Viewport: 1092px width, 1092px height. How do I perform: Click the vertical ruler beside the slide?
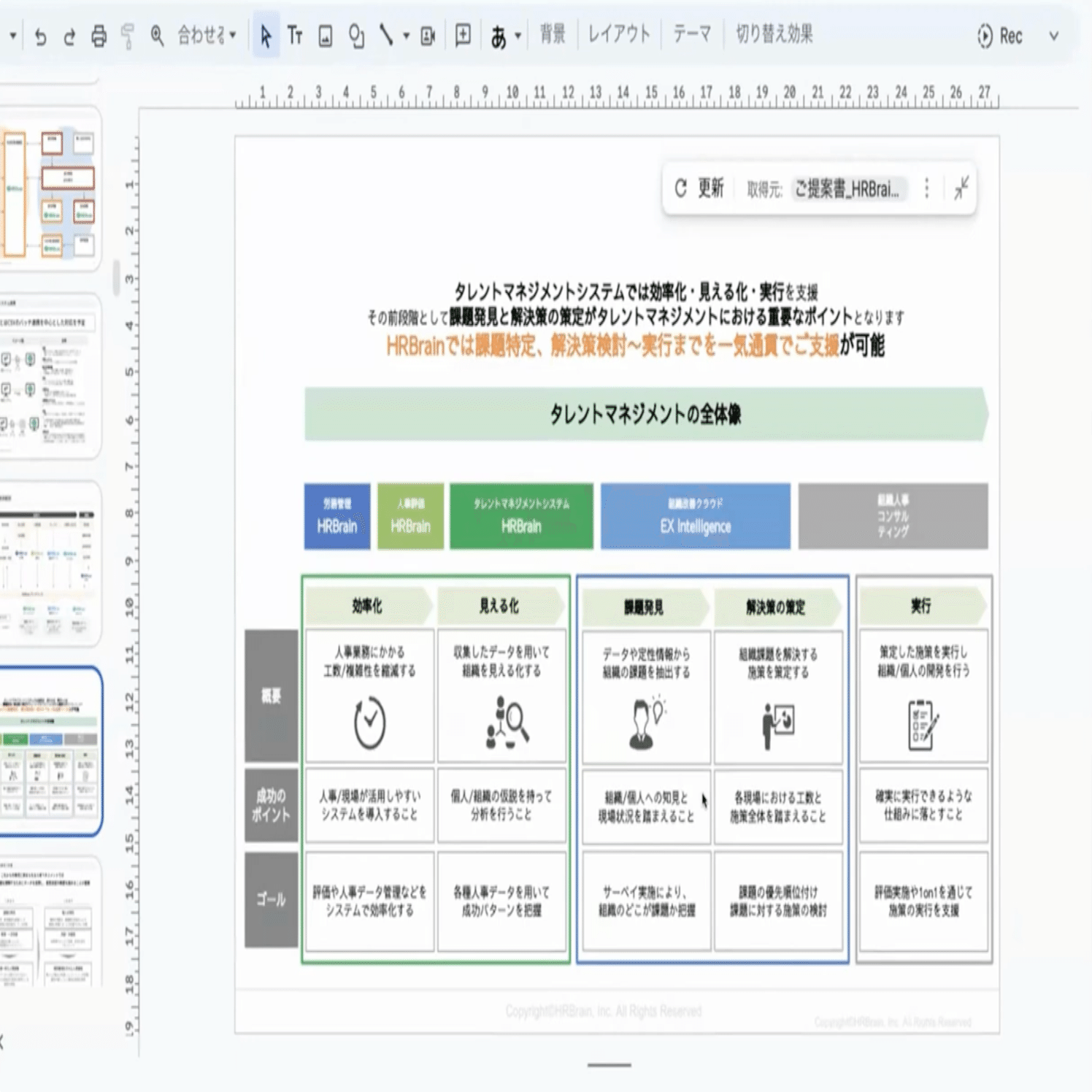coord(130,584)
